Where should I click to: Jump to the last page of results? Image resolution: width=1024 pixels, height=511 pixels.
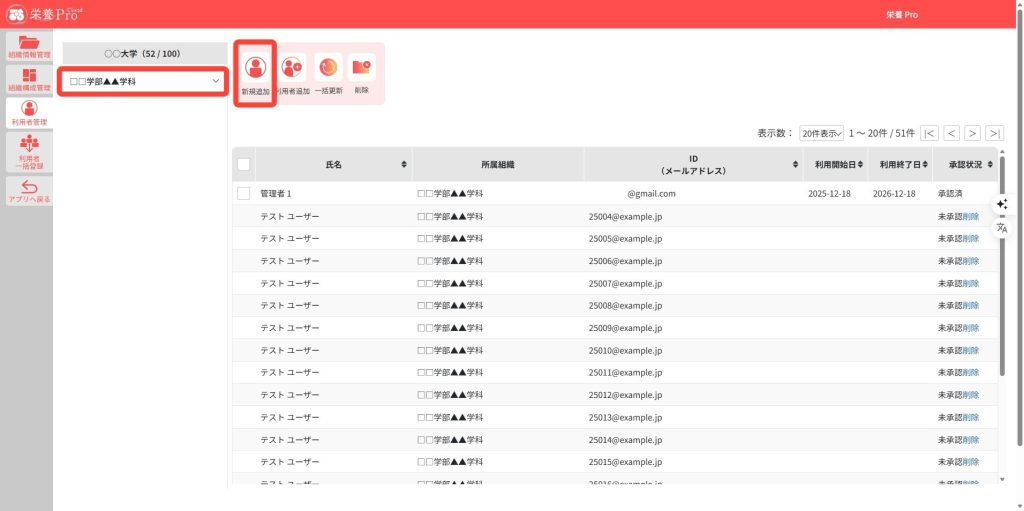click(x=994, y=133)
